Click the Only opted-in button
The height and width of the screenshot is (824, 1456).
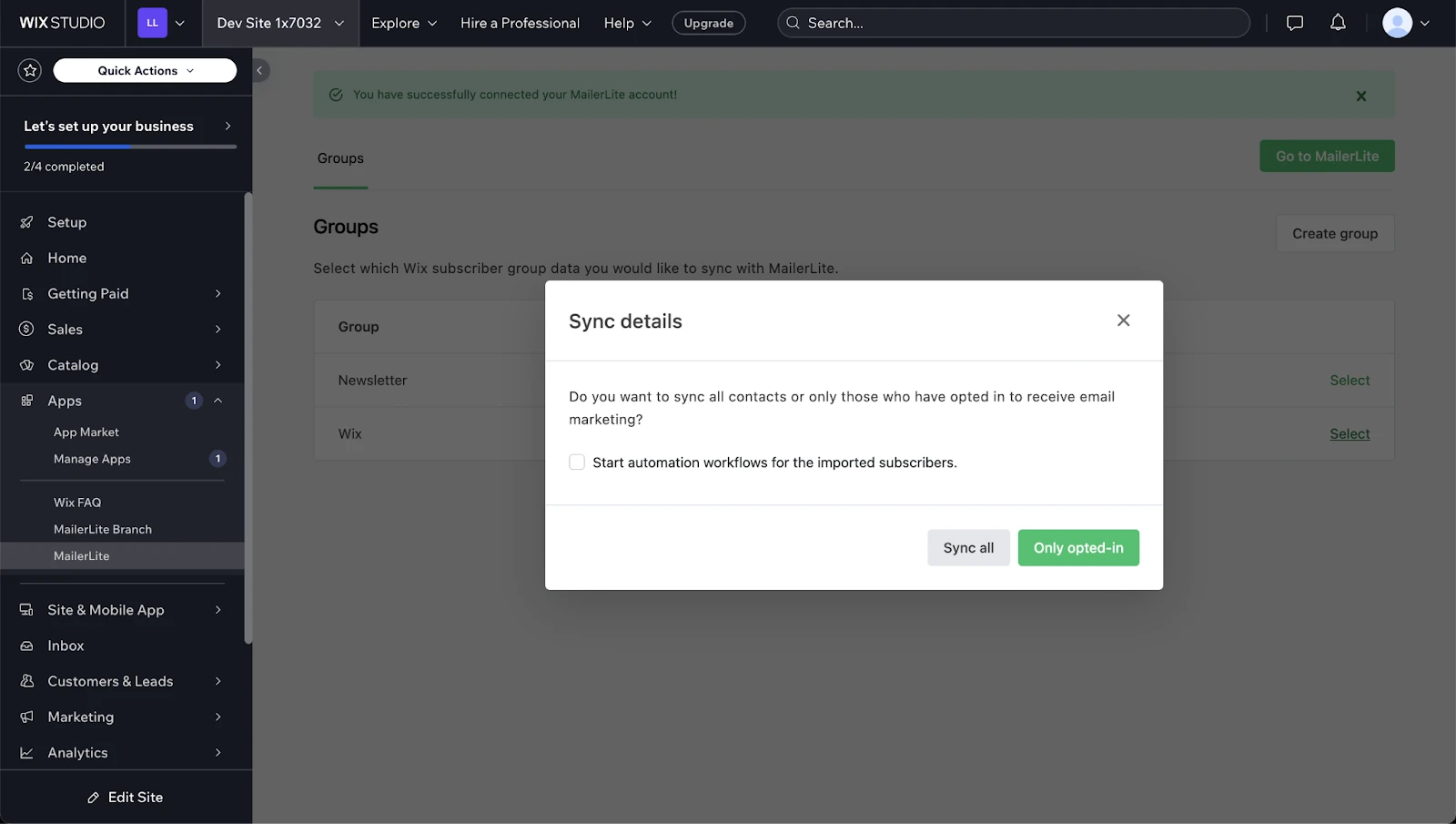(x=1077, y=548)
